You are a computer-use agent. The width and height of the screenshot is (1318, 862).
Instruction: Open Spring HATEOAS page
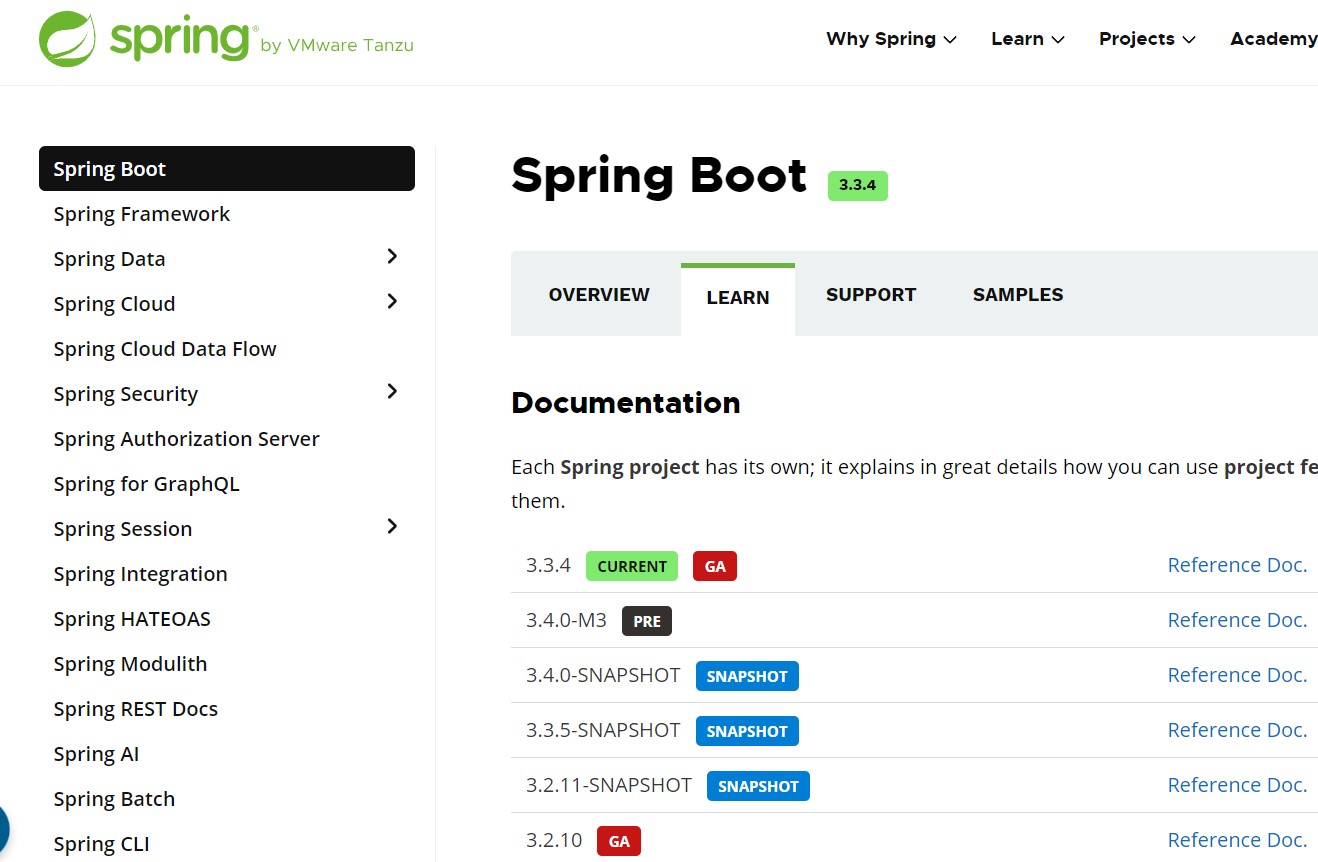coord(132,619)
